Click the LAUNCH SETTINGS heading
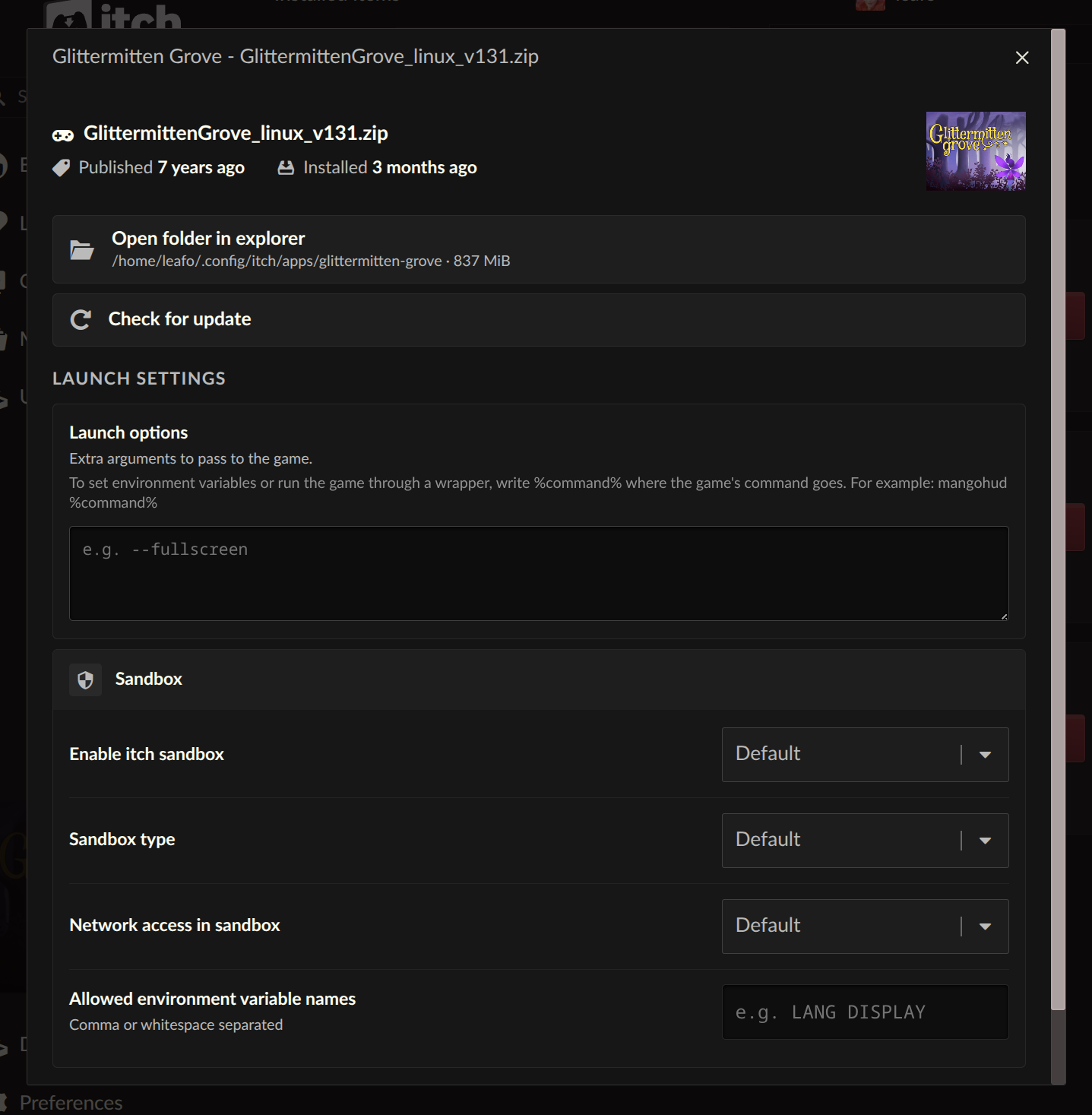1092x1115 pixels. point(139,379)
